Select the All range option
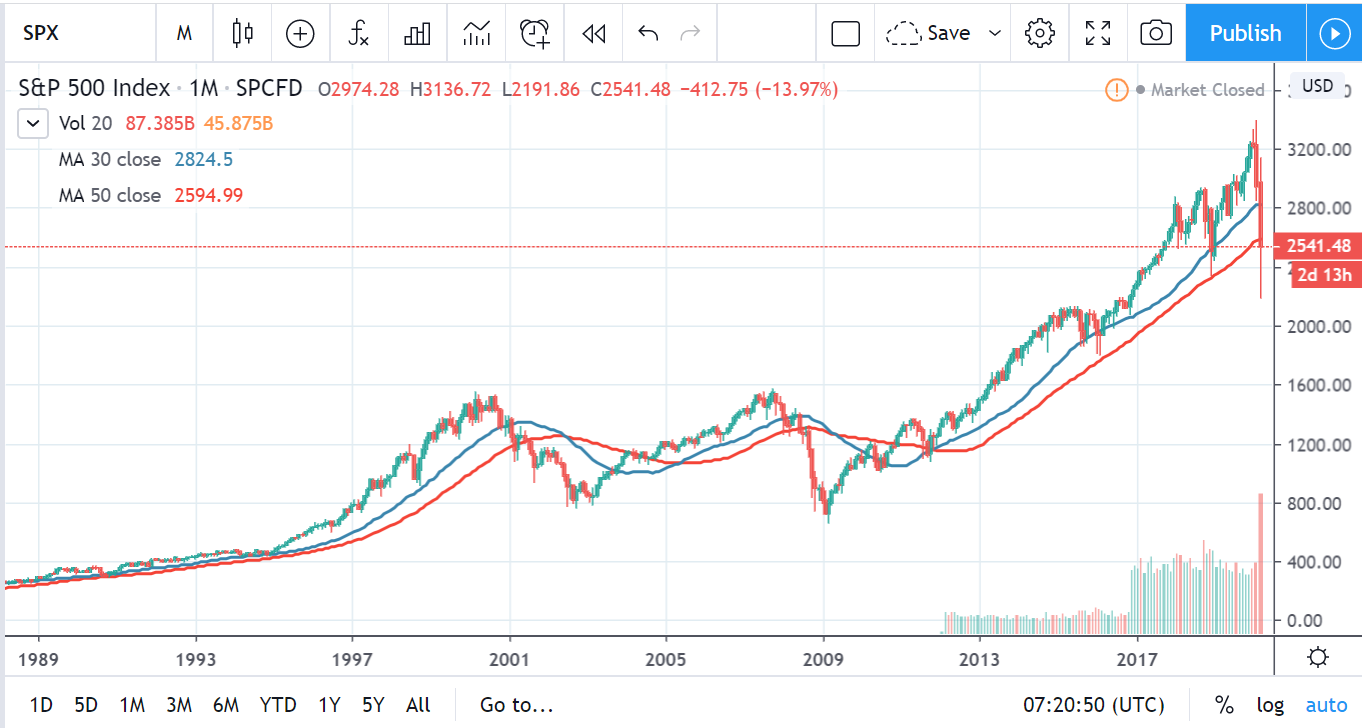 pos(418,704)
